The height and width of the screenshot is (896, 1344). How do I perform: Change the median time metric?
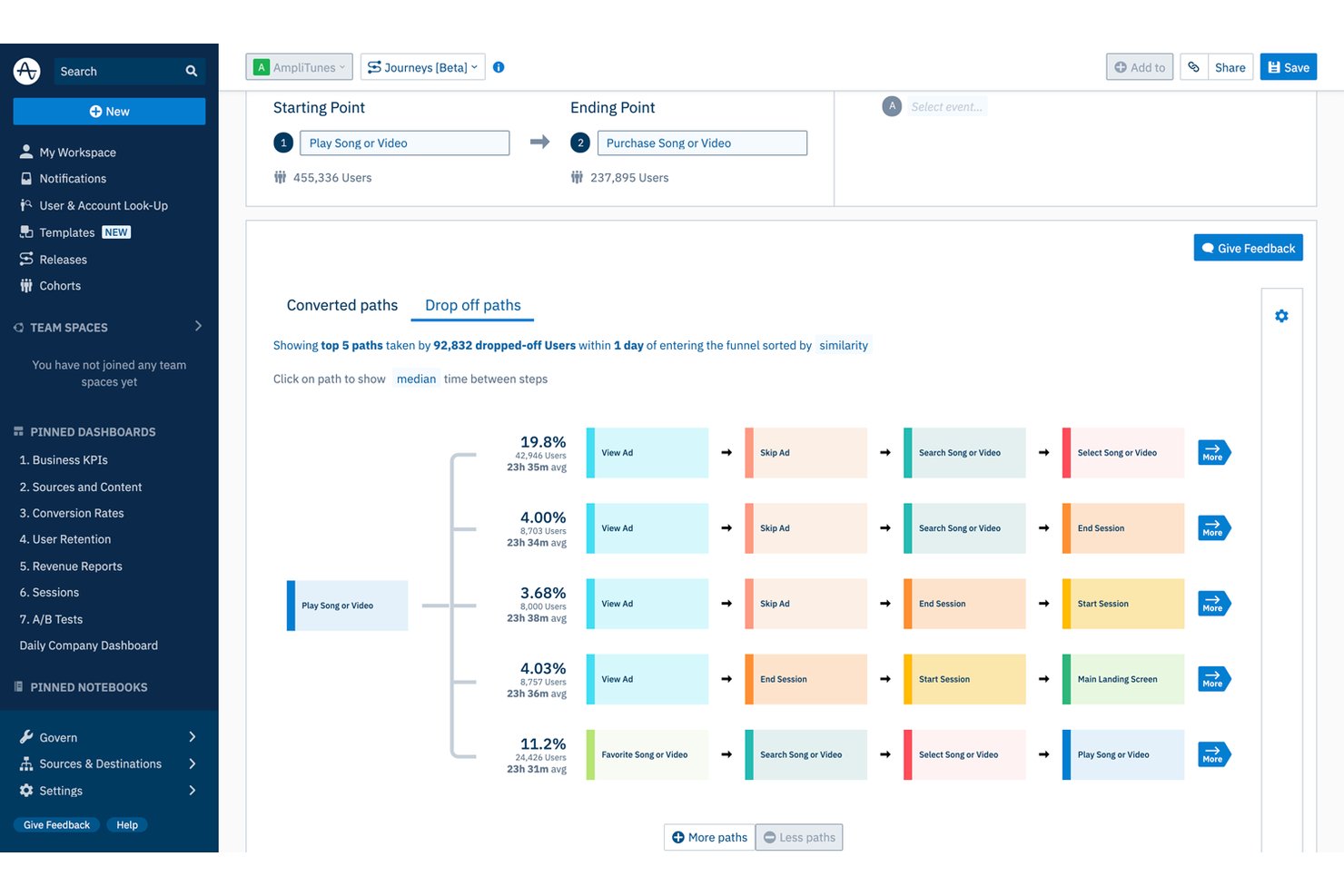click(416, 379)
